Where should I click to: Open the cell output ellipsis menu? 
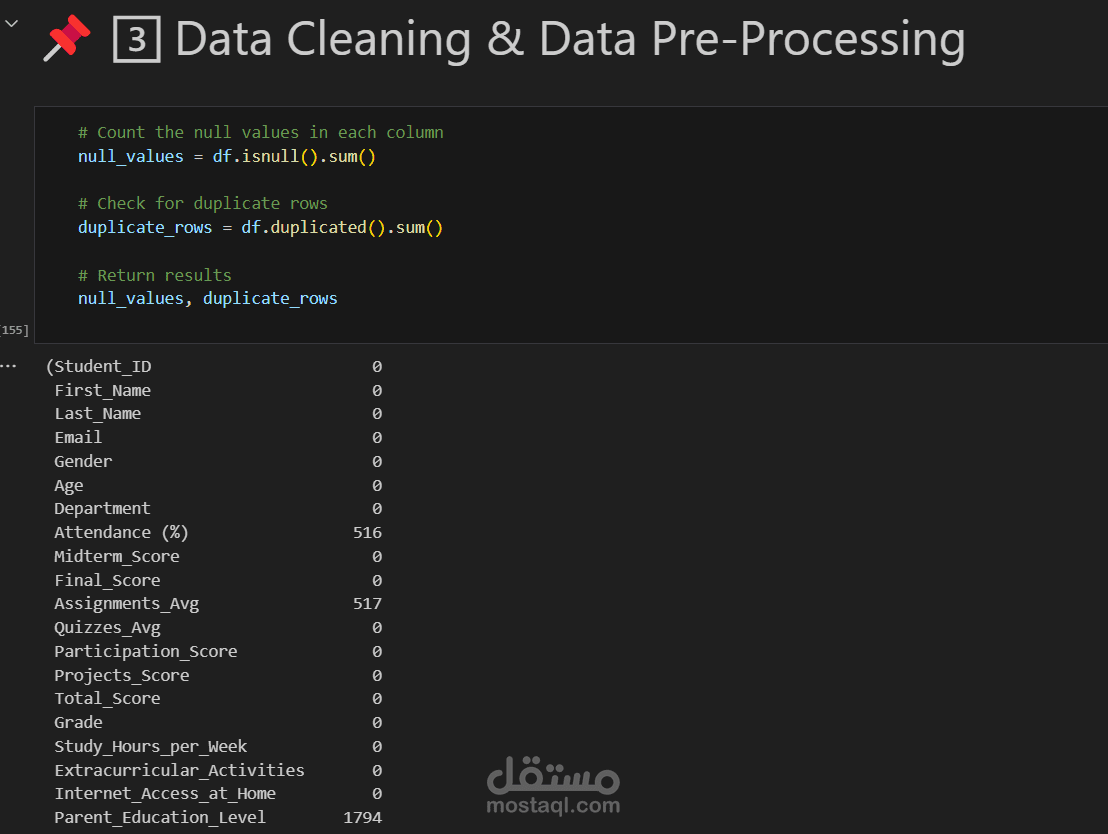[x=9, y=366]
